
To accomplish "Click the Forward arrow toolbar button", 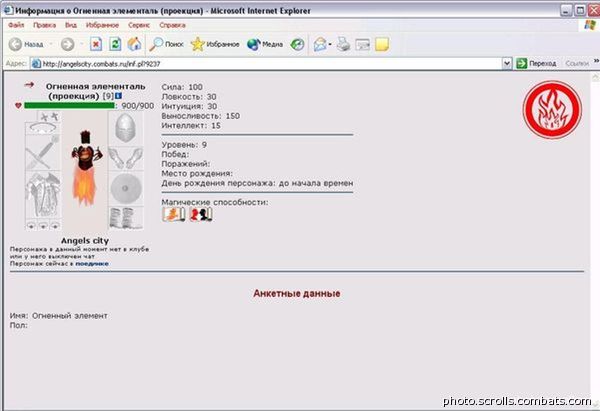I will [67, 44].
